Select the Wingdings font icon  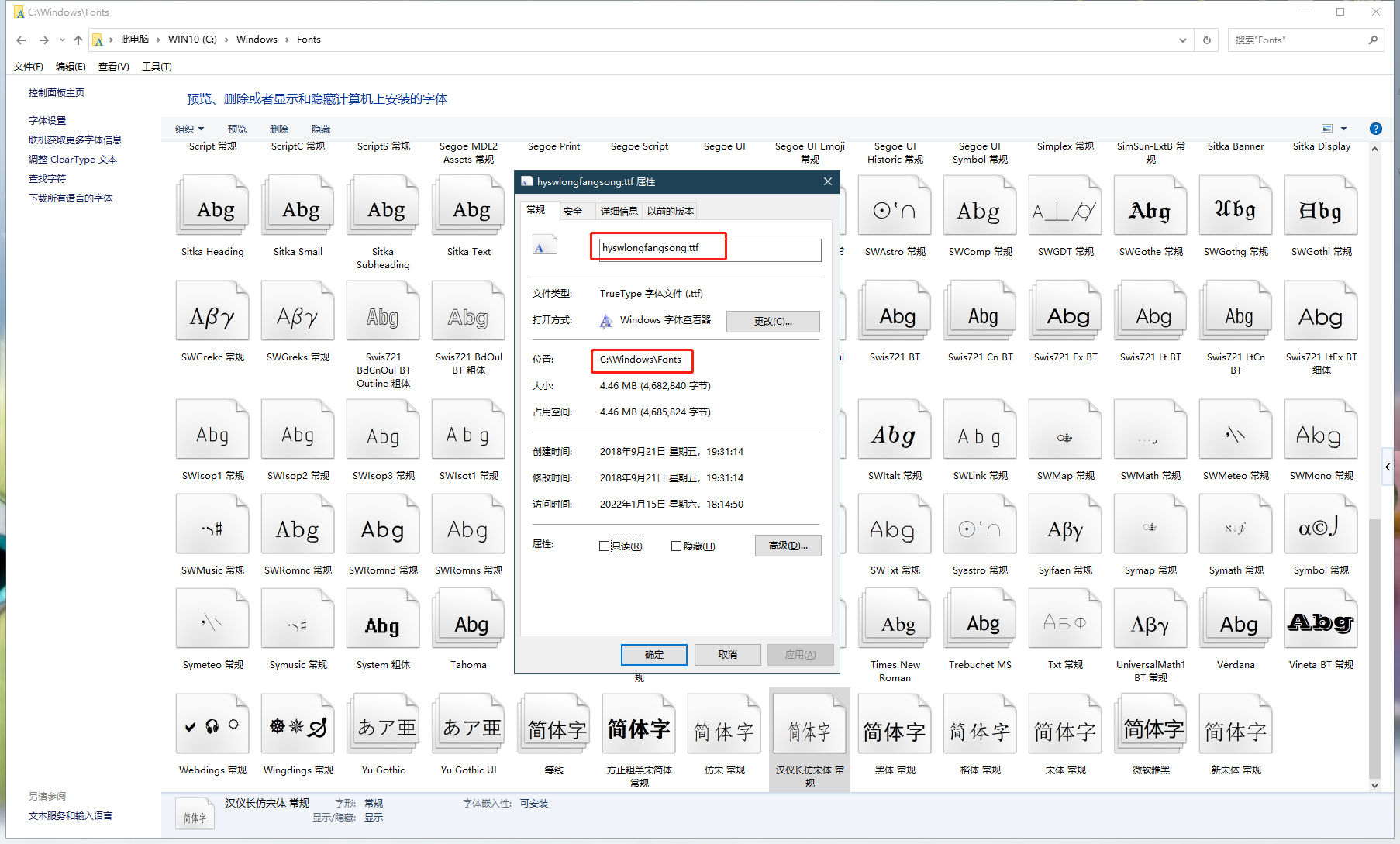pyautogui.click(x=298, y=724)
